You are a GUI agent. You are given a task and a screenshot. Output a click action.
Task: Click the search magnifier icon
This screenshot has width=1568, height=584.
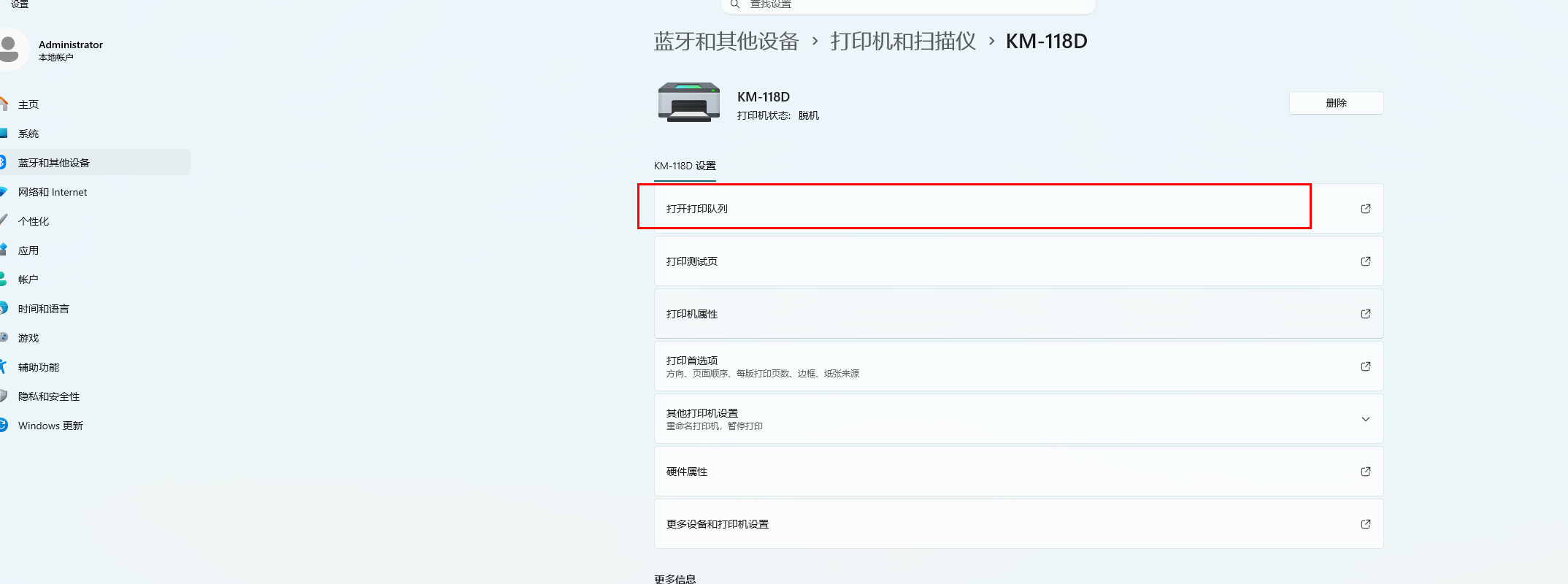[735, 4]
